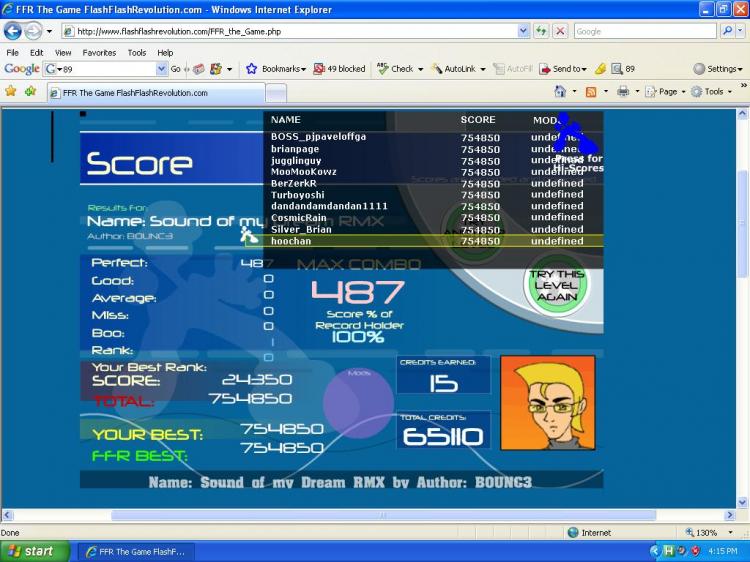Open the Tools gear menu in command bar
This screenshot has width=750, height=562.
click(712, 91)
